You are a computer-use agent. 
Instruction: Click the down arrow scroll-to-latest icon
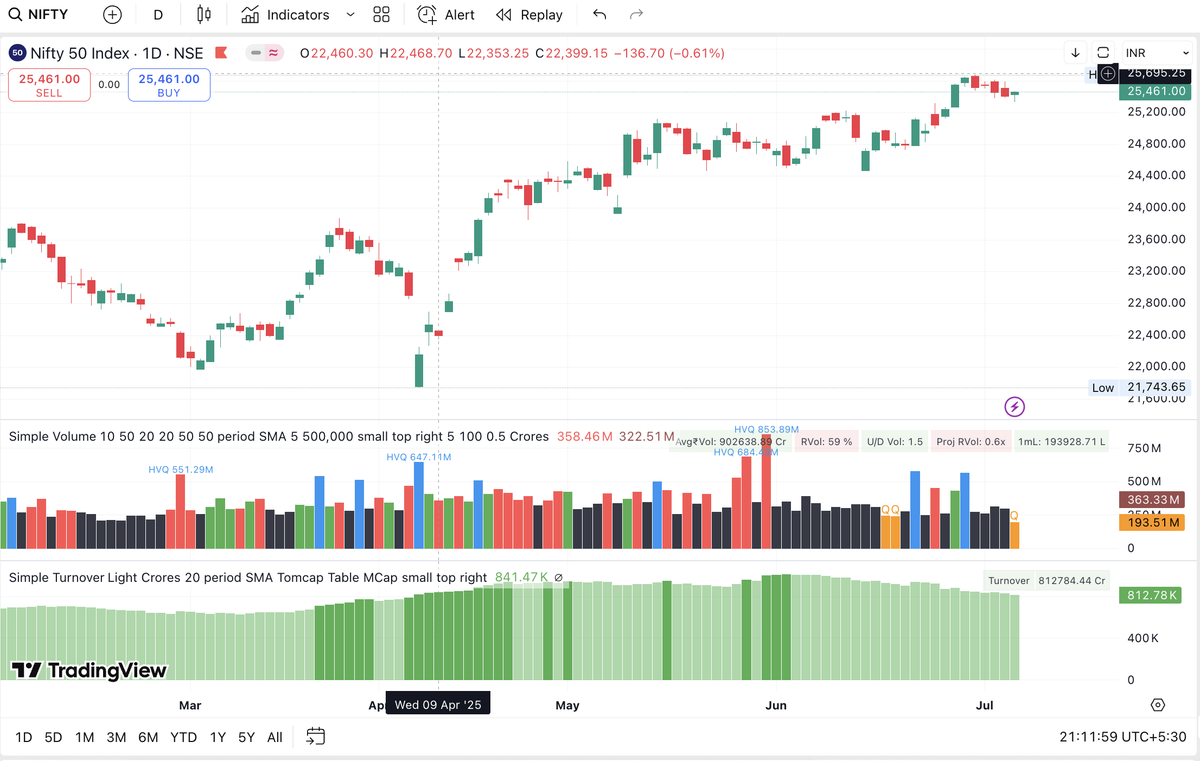coord(1075,53)
